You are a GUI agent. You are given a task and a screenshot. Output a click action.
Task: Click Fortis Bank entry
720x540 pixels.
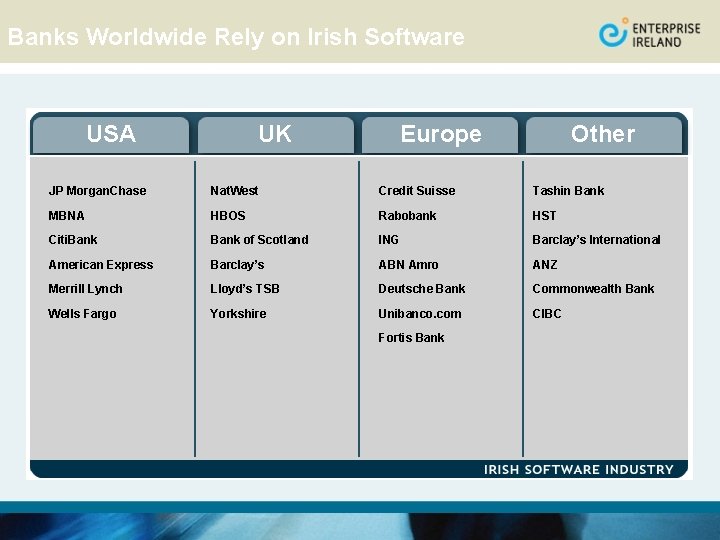tap(411, 338)
